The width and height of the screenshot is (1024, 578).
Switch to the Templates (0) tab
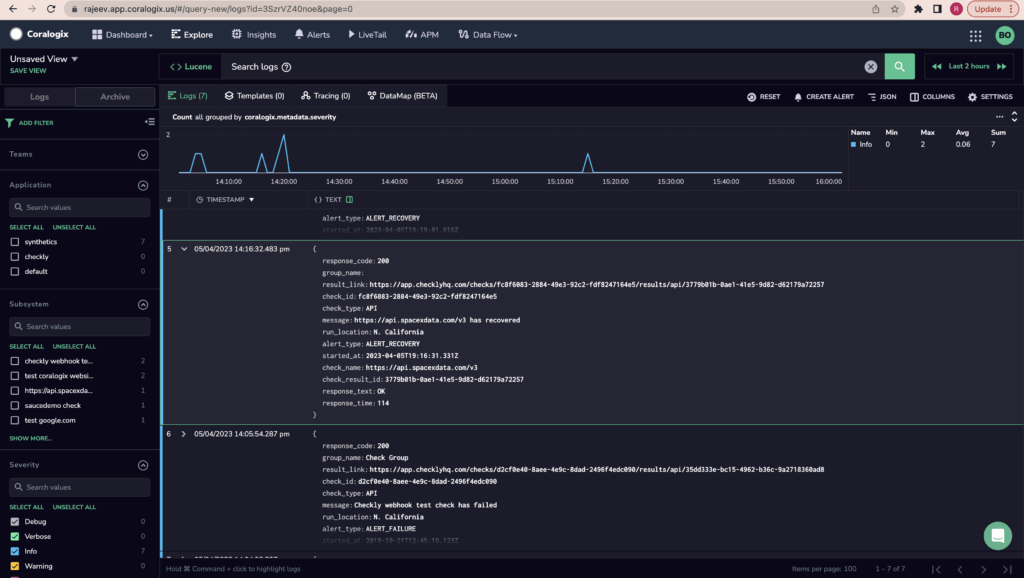coord(255,96)
